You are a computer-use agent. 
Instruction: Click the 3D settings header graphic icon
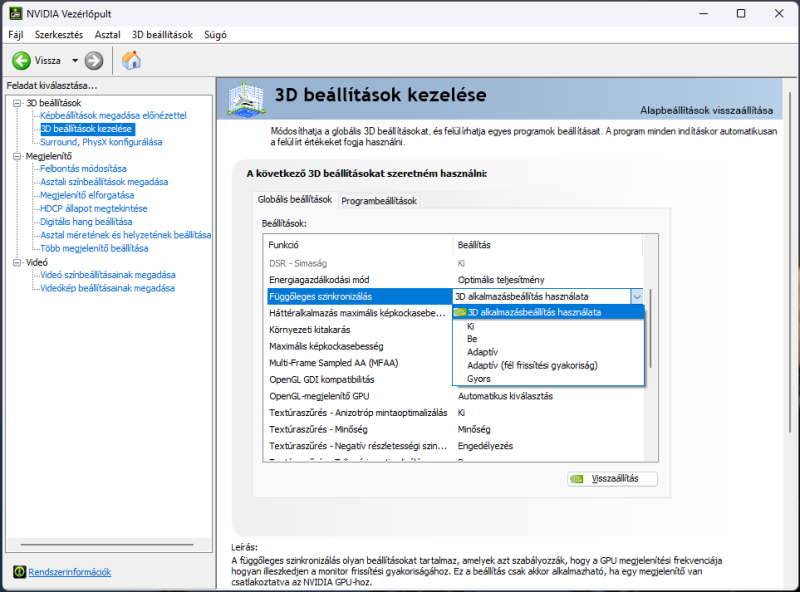[x=246, y=98]
